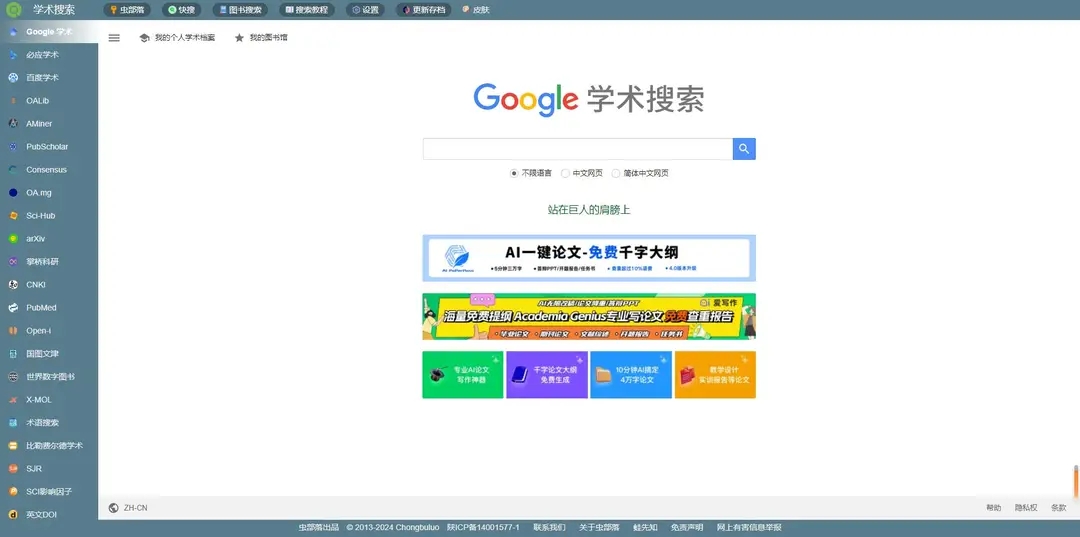Click the blue search magnifier button

[744, 149]
